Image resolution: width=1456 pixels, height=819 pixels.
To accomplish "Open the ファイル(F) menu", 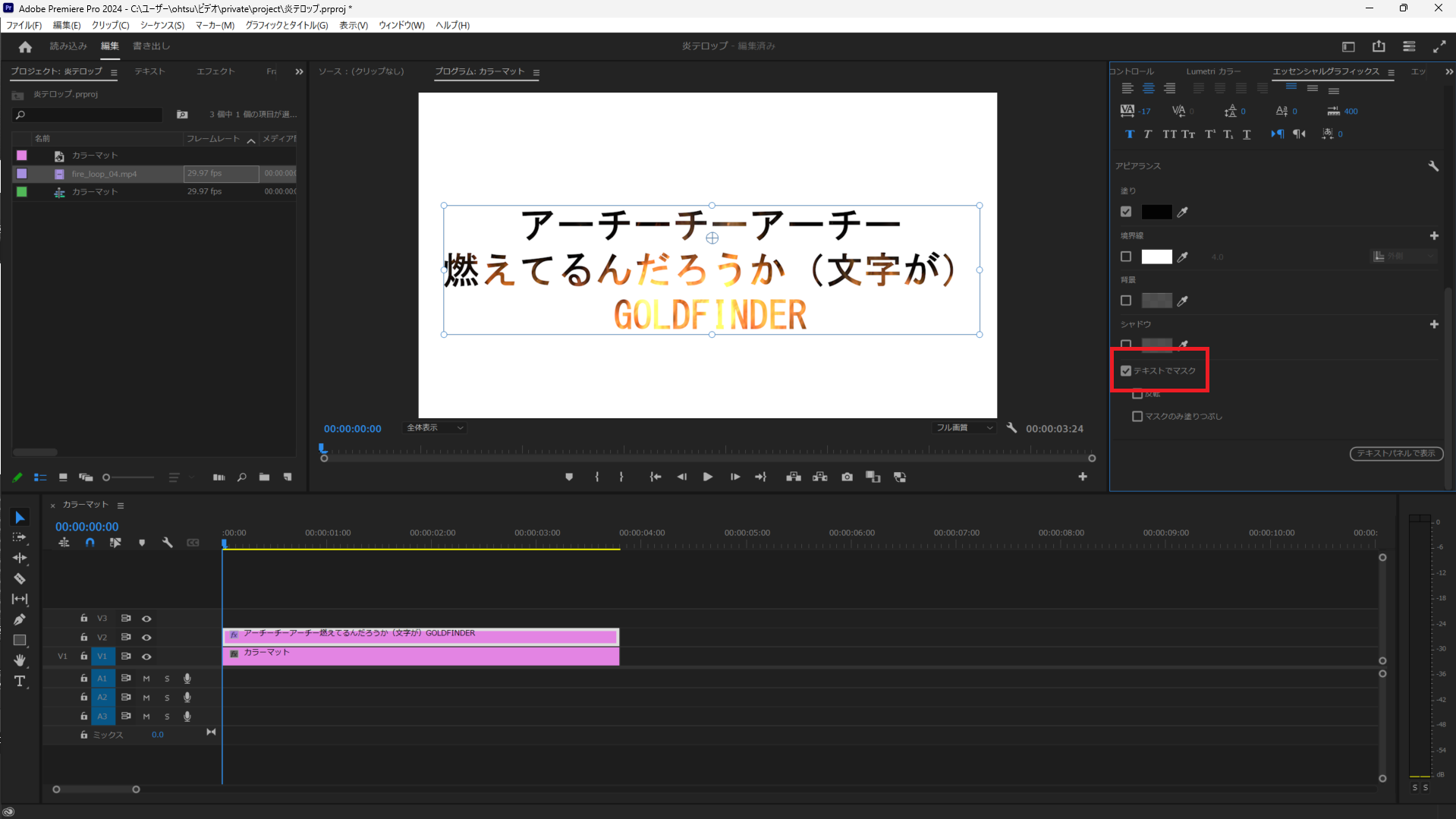I will click(24, 25).
